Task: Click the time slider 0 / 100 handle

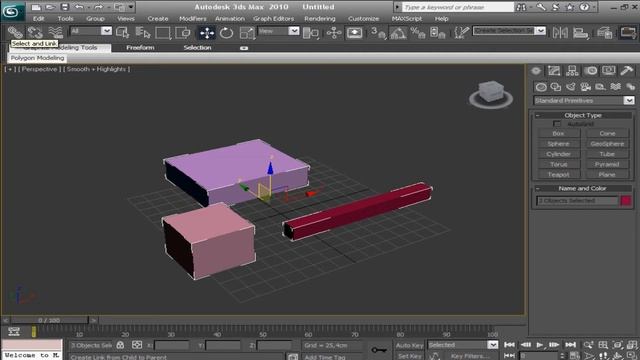Action: pyautogui.click(x=49, y=320)
